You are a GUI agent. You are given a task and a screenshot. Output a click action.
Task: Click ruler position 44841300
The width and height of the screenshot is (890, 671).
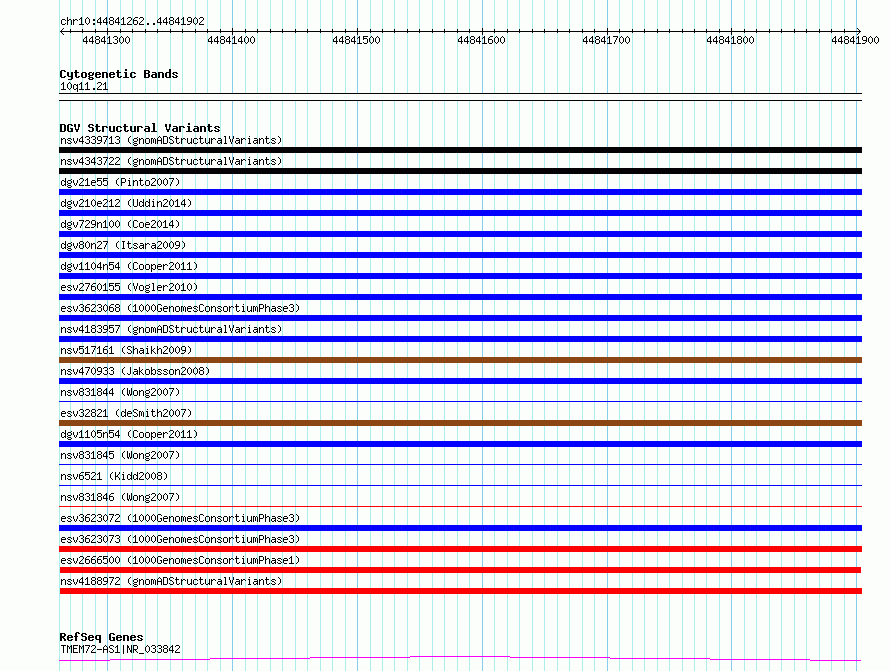coord(106,40)
